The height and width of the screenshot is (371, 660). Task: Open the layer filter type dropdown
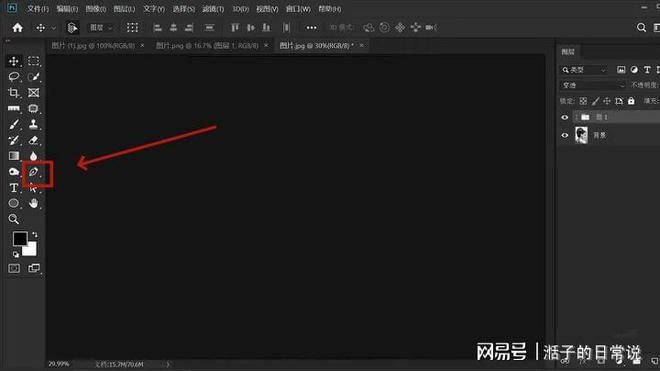pos(584,70)
